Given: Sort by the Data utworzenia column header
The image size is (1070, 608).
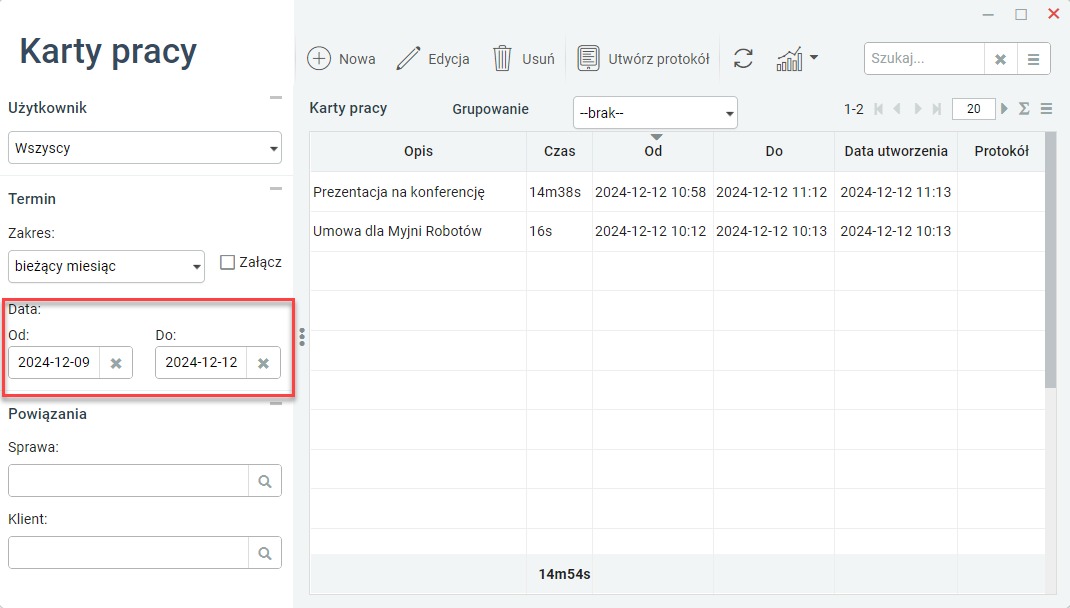Looking at the screenshot, I should click(896, 151).
